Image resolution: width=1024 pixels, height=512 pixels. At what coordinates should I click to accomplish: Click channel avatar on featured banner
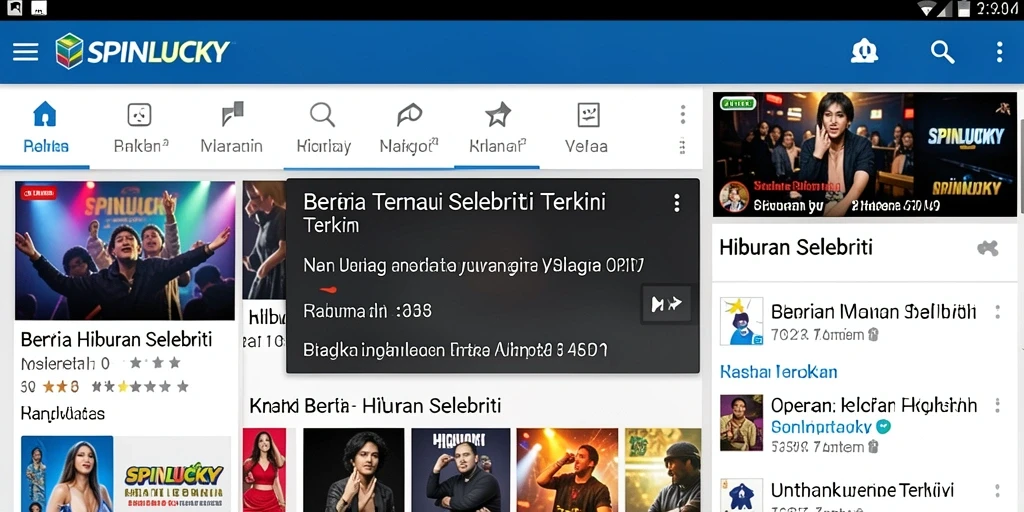coord(733,197)
